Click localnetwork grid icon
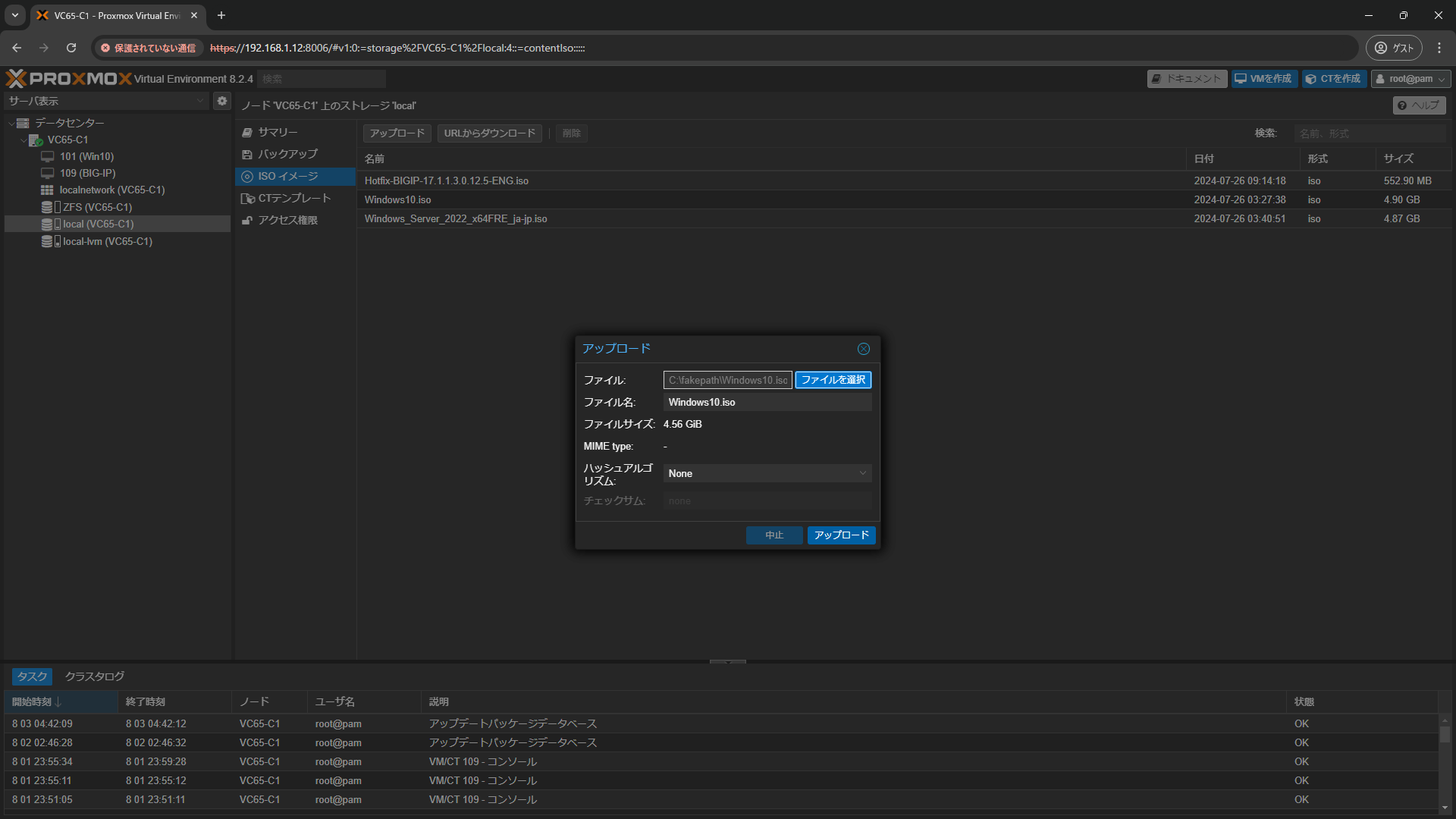This screenshot has width=1456, height=819. click(47, 190)
